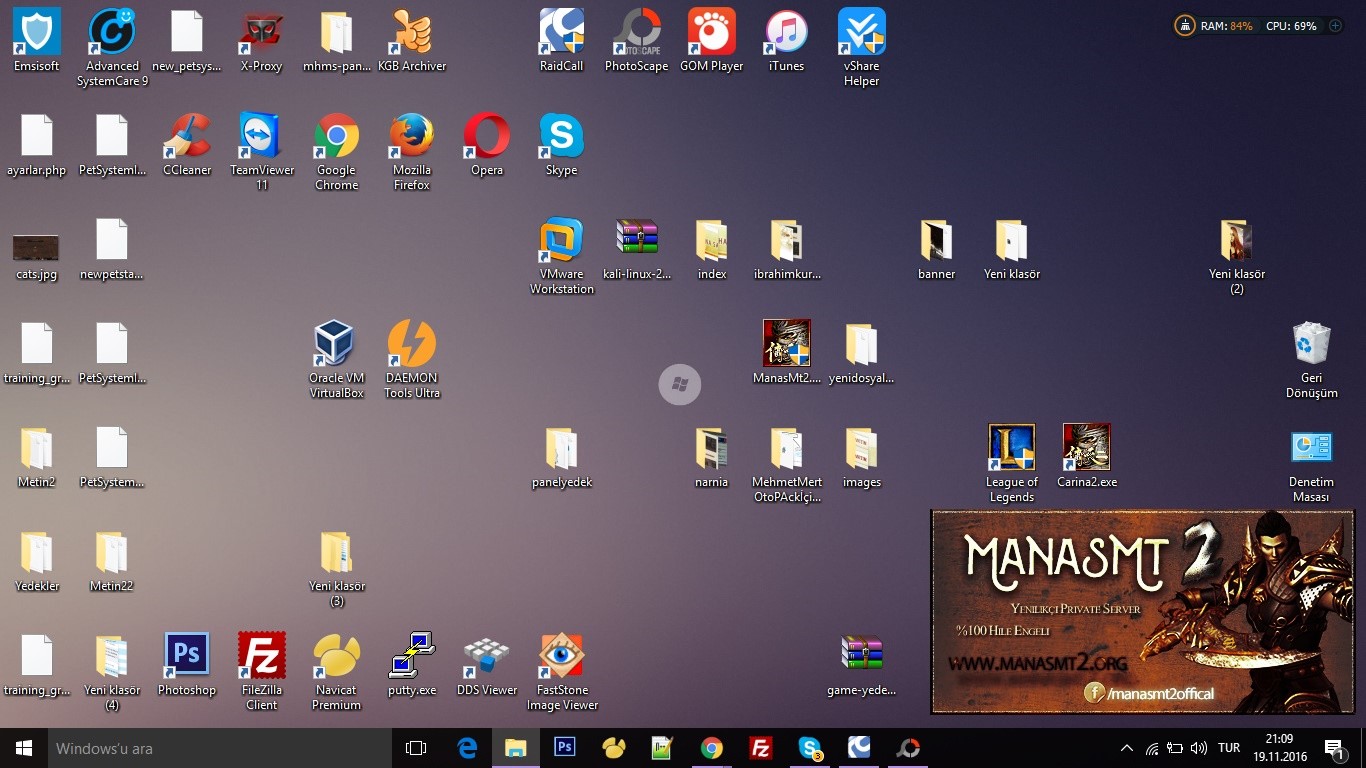Select the Geri Dönüşüm recycle bin

point(1312,359)
